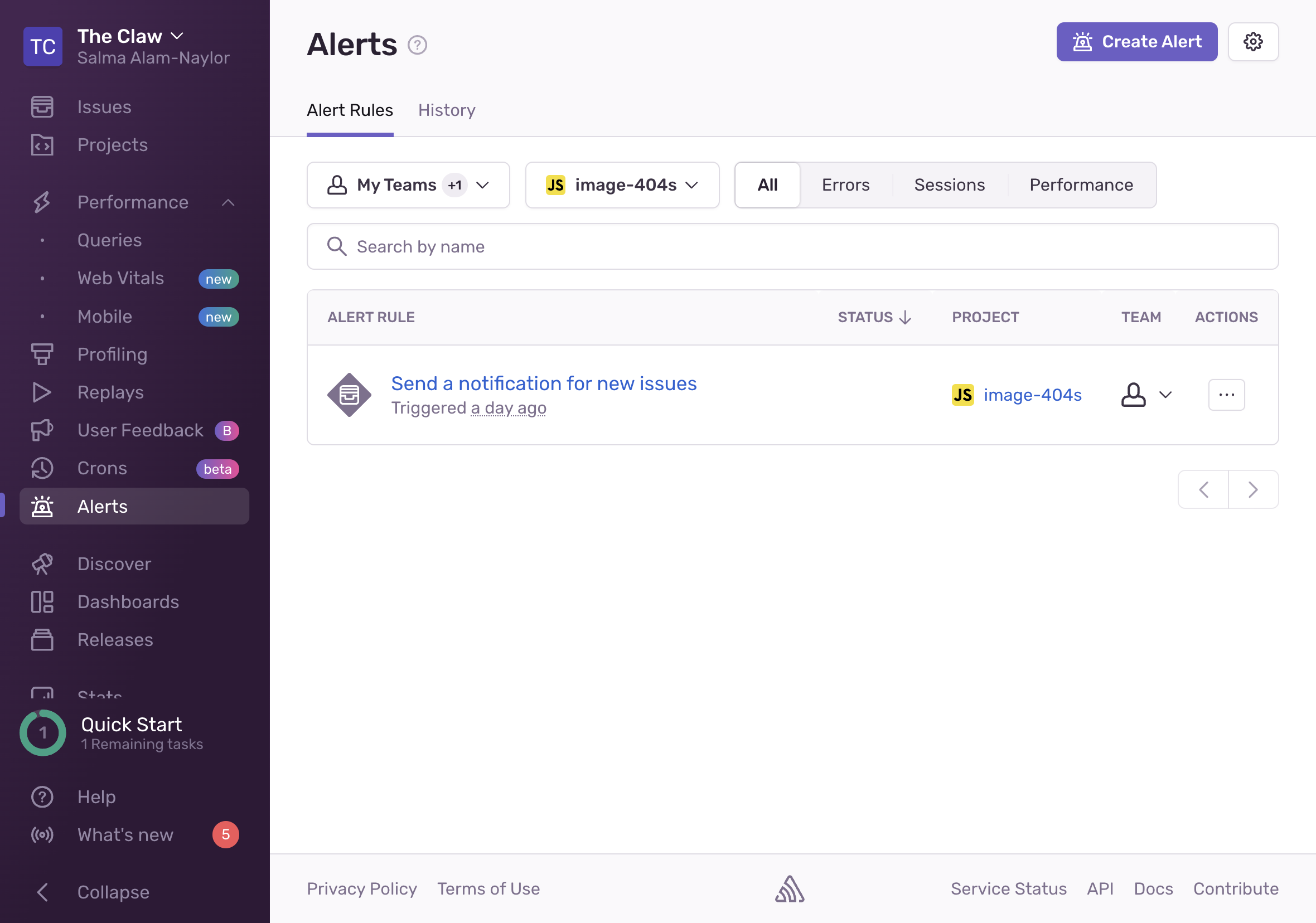This screenshot has width=1316, height=923.
Task: Select the Alert Rules tab
Action: pyautogui.click(x=351, y=109)
